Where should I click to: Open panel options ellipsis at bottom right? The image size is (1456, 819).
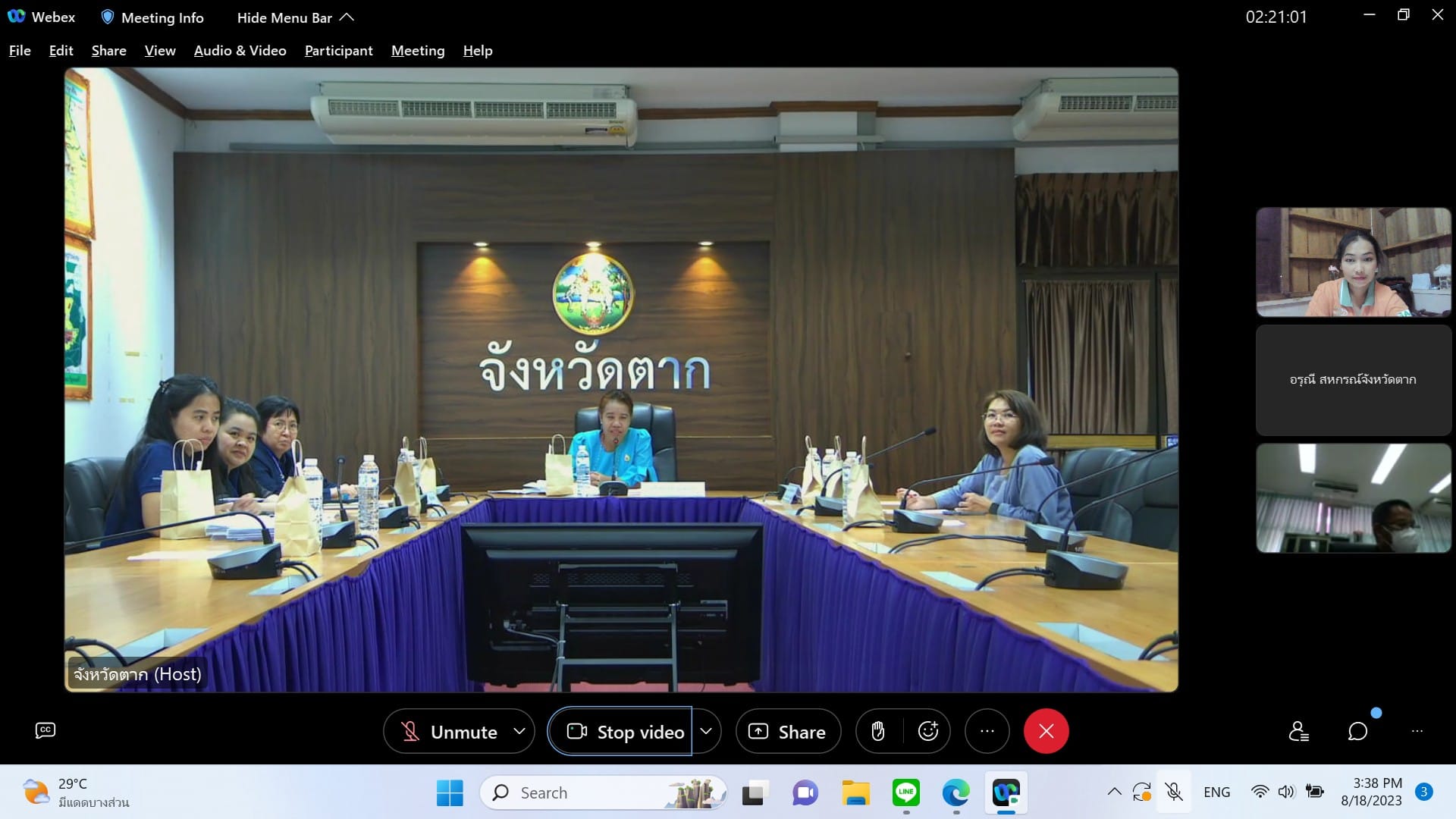tap(1417, 731)
